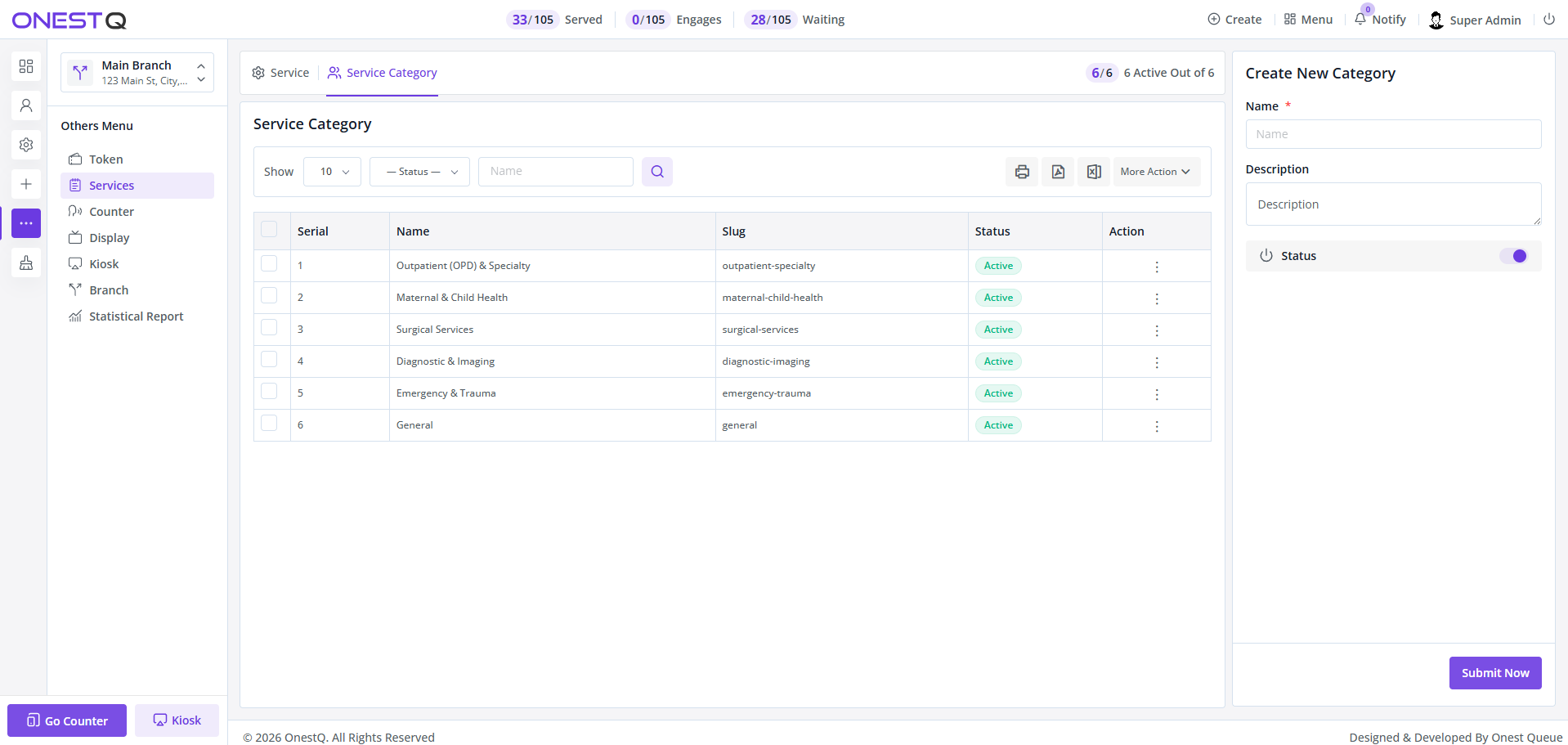Click the Active badge for General row

point(998,425)
